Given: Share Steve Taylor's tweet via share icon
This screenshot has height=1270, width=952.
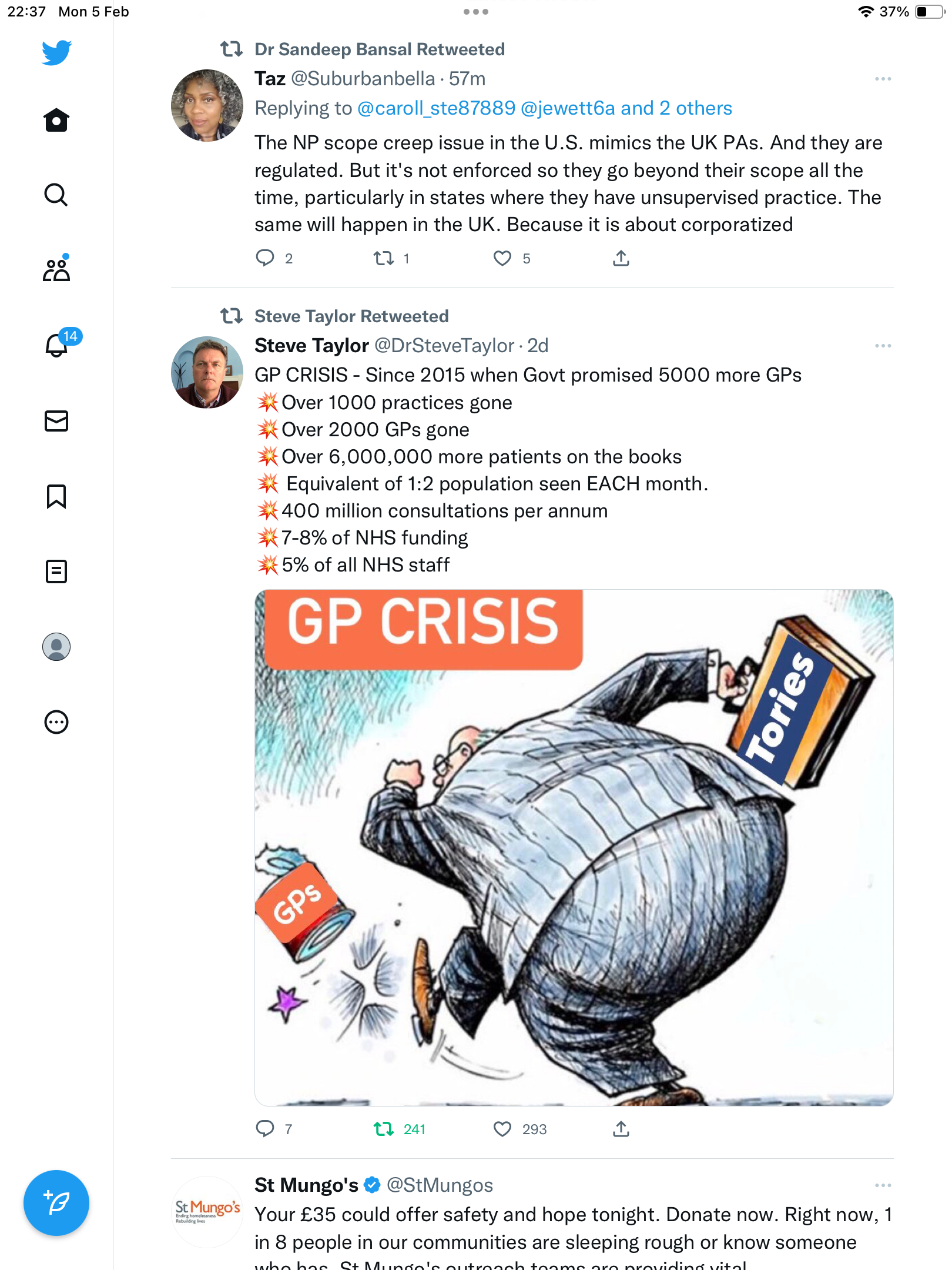Looking at the screenshot, I should [x=621, y=1129].
